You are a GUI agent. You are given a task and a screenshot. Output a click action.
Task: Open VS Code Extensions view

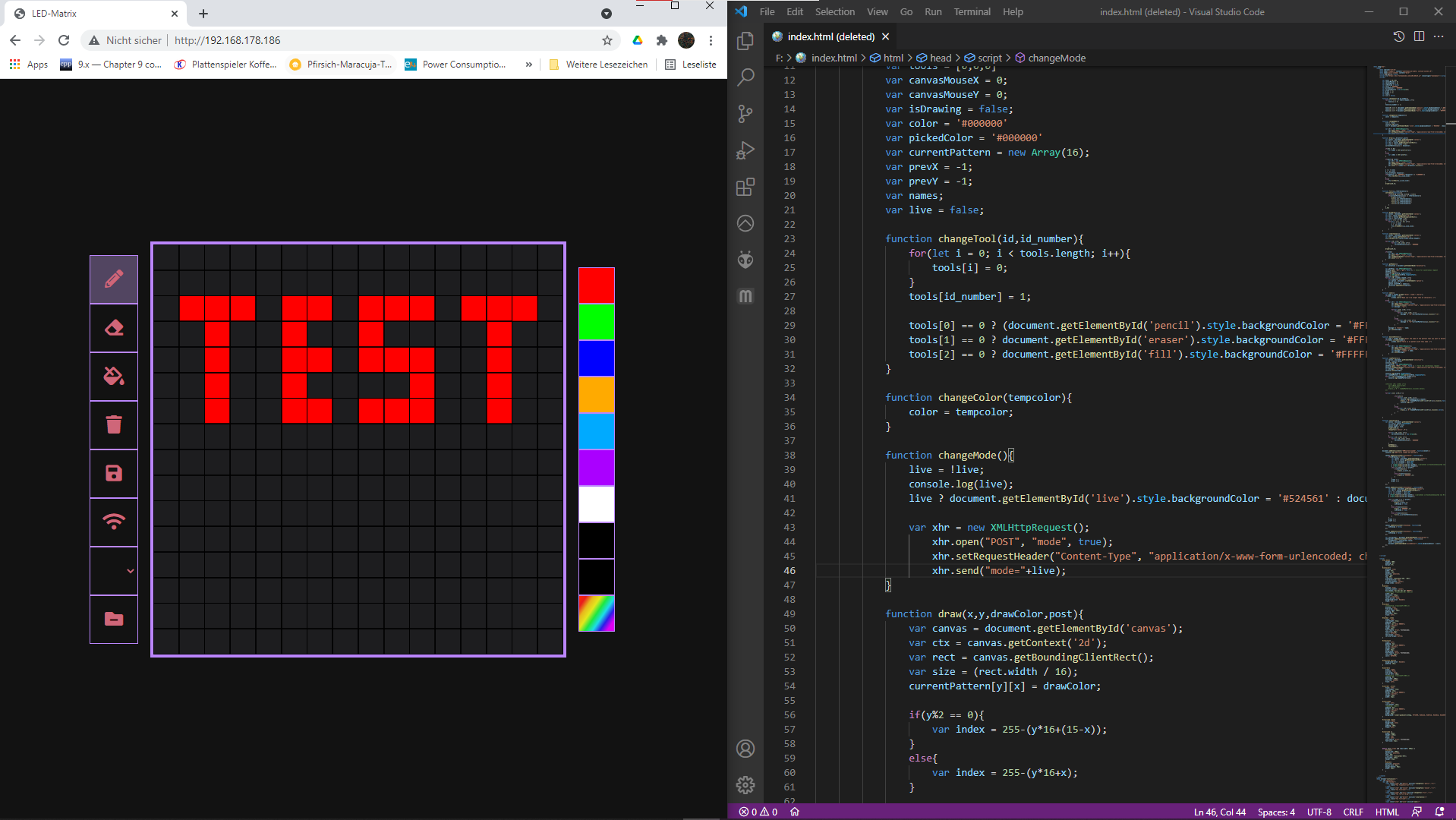745,187
